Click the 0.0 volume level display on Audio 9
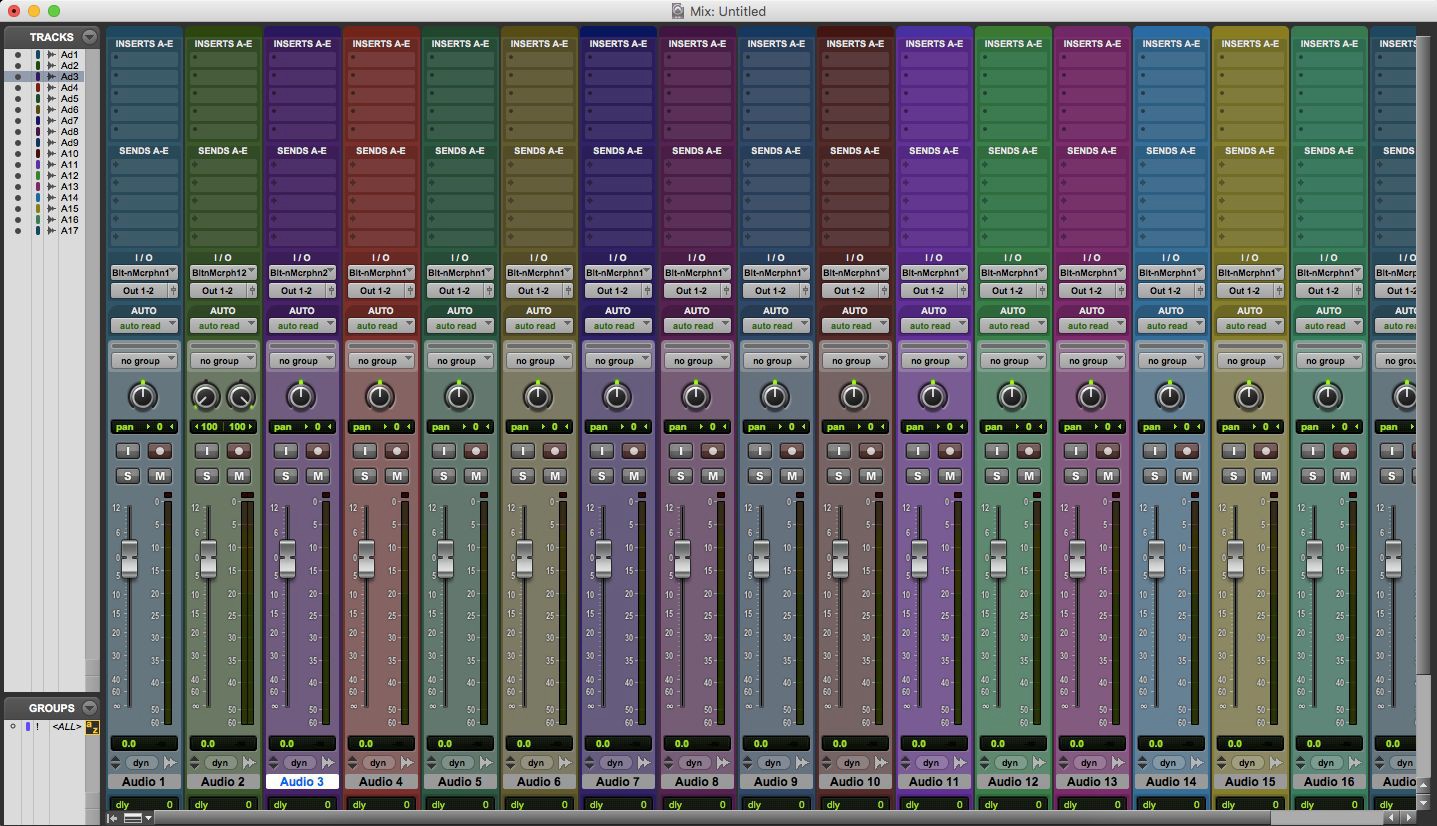The width and height of the screenshot is (1437, 826). (776, 744)
